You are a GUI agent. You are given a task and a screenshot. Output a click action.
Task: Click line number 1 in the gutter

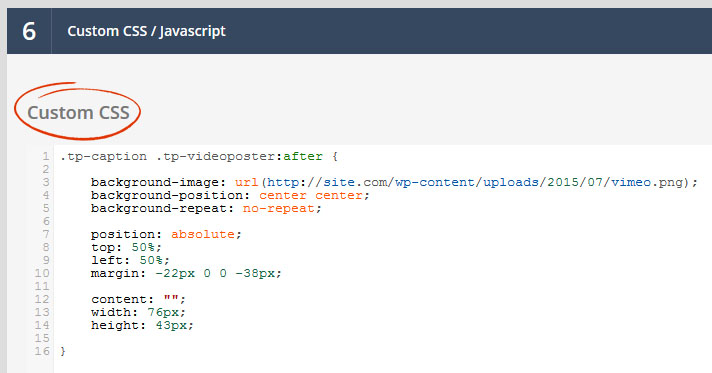click(x=45, y=156)
